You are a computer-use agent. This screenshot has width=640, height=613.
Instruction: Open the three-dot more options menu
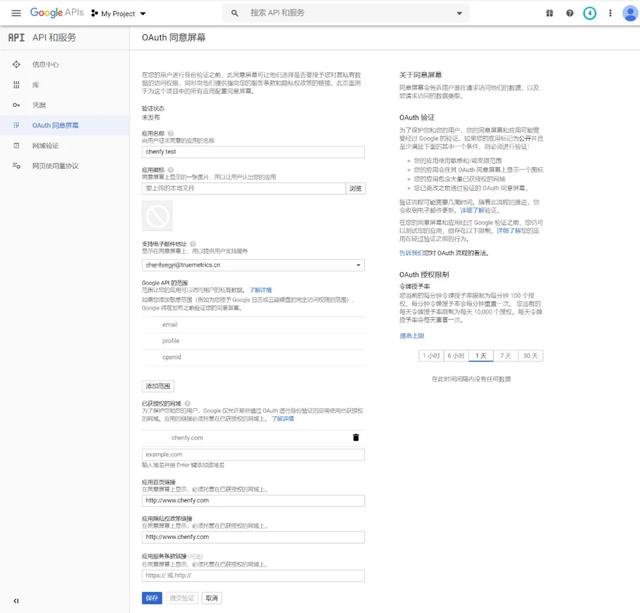(x=610, y=13)
